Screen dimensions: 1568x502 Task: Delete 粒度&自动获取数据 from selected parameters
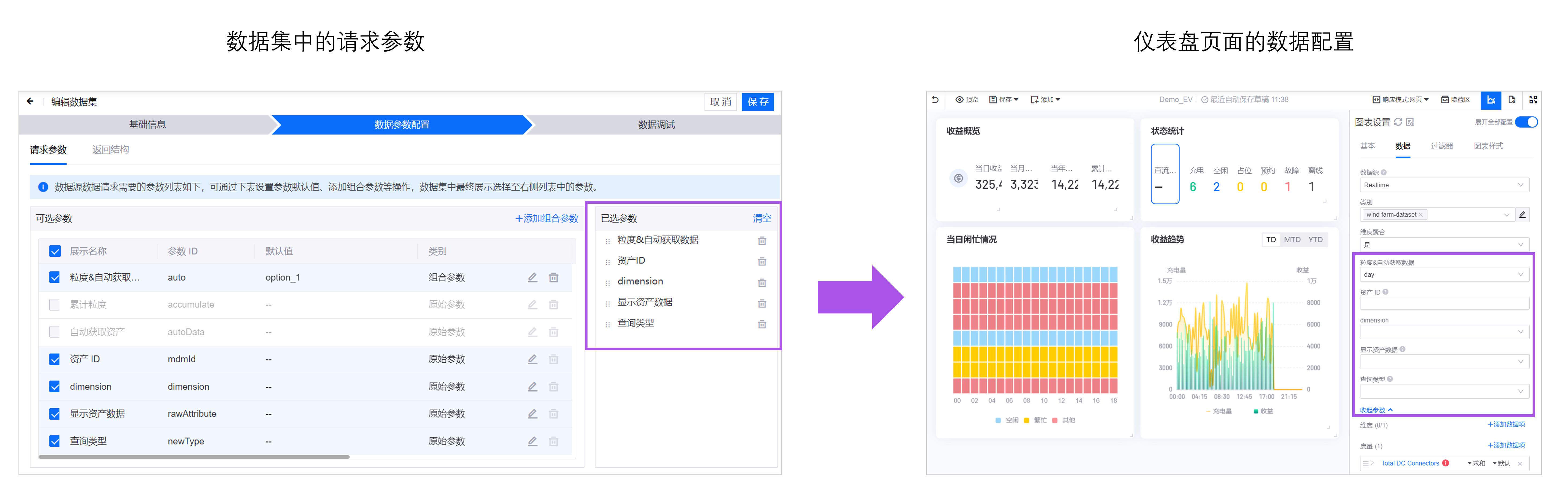762,241
